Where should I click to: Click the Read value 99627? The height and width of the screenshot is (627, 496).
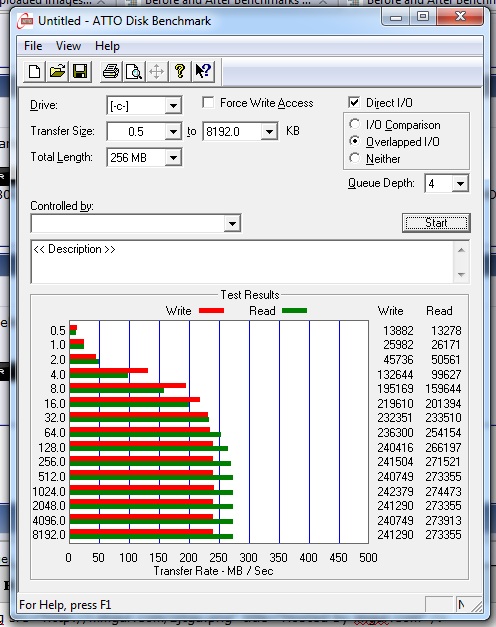tap(446, 375)
